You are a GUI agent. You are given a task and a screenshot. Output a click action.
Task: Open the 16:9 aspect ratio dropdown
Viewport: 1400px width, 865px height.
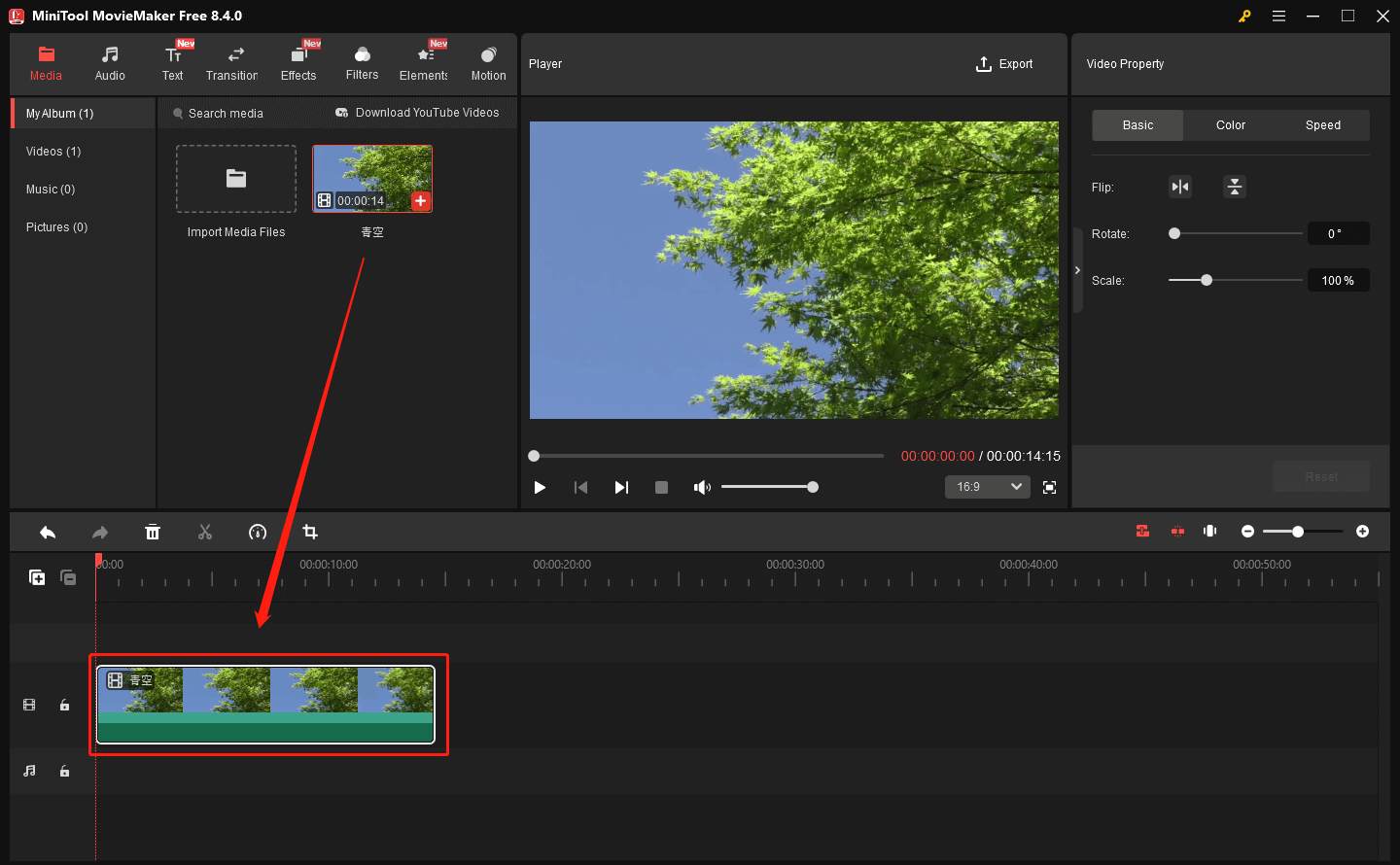pos(987,487)
